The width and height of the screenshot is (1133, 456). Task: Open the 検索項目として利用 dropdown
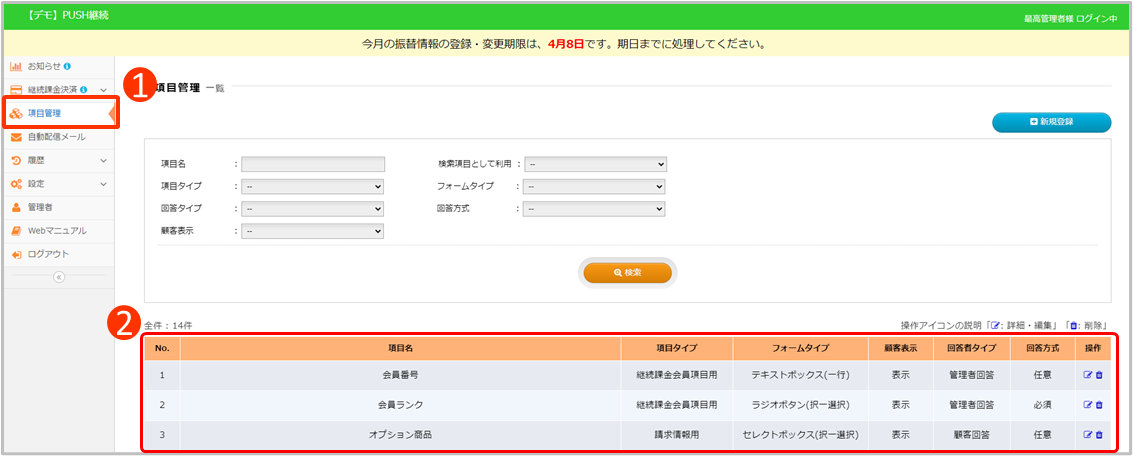pyautogui.click(x=596, y=164)
